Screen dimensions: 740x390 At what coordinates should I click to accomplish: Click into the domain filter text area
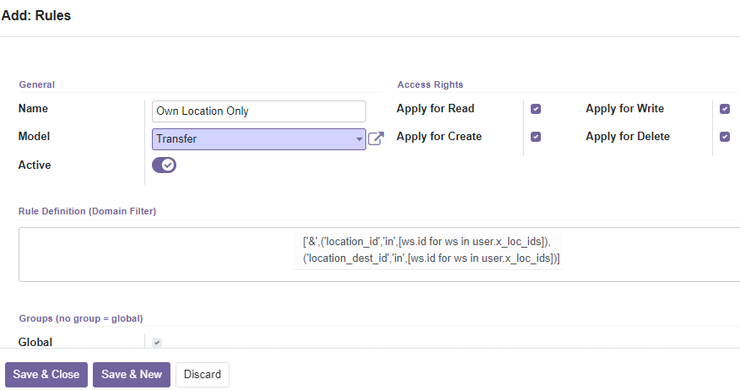click(156, 254)
